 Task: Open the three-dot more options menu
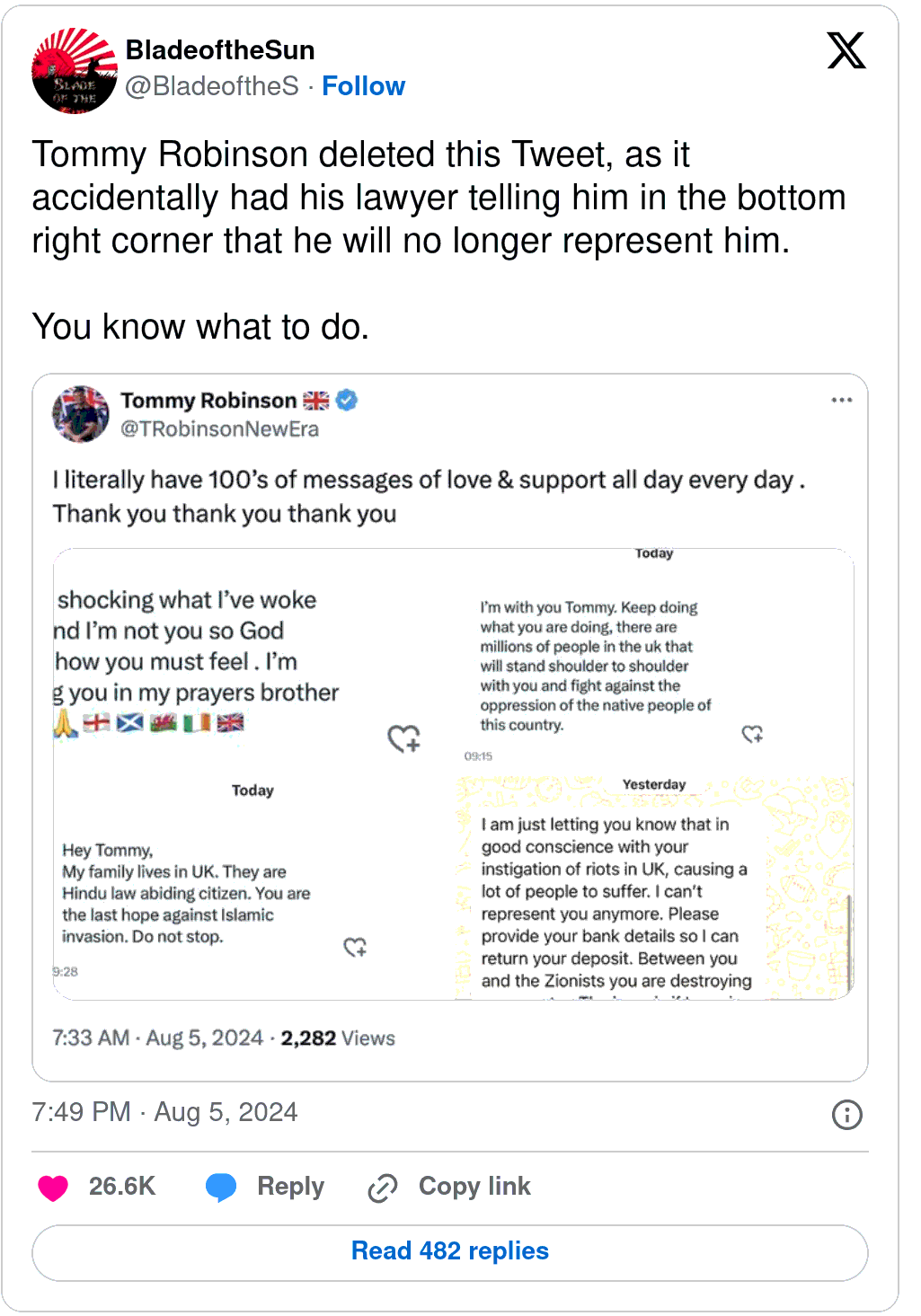pyautogui.click(x=841, y=400)
